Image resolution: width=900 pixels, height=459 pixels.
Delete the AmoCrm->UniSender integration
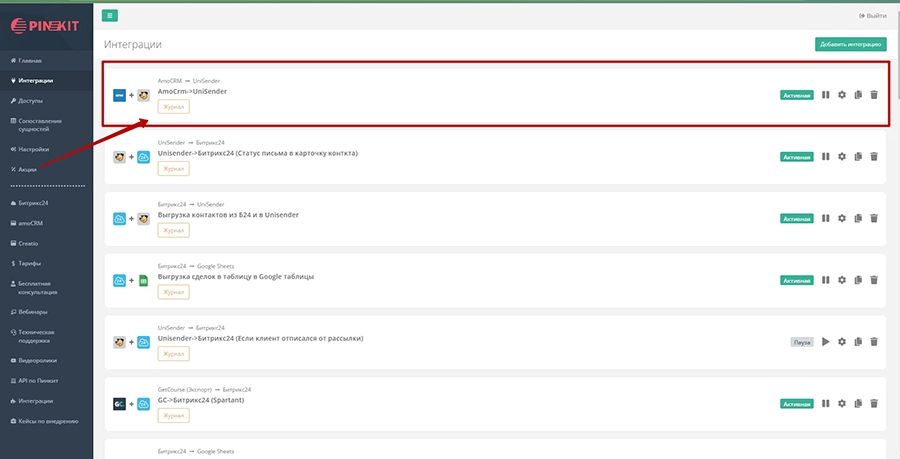click(x=874, y=95)
